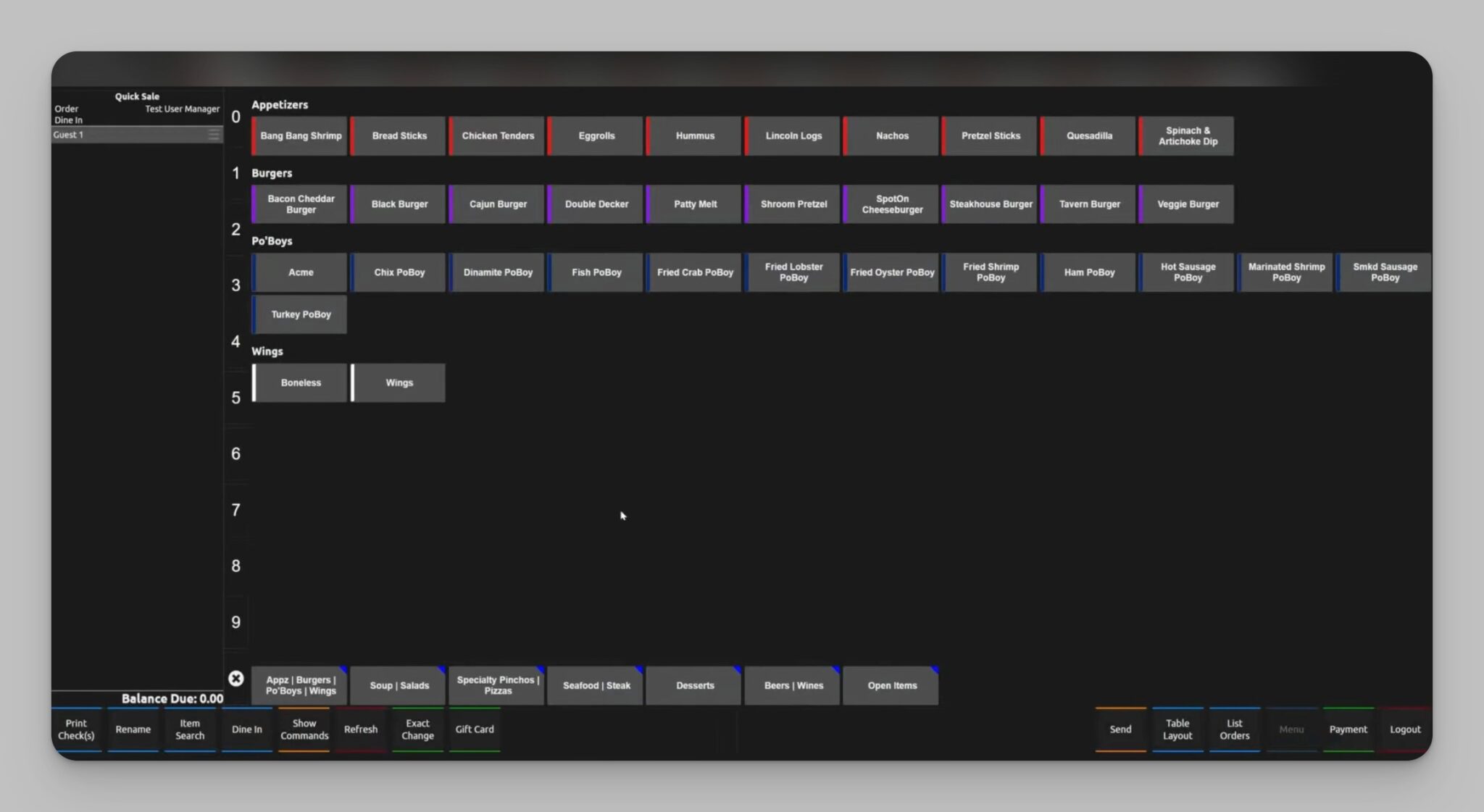Screen dimensions: 1484x812
Task: Select the Marinated Shrimp PoBoy
Action: 1285,272
